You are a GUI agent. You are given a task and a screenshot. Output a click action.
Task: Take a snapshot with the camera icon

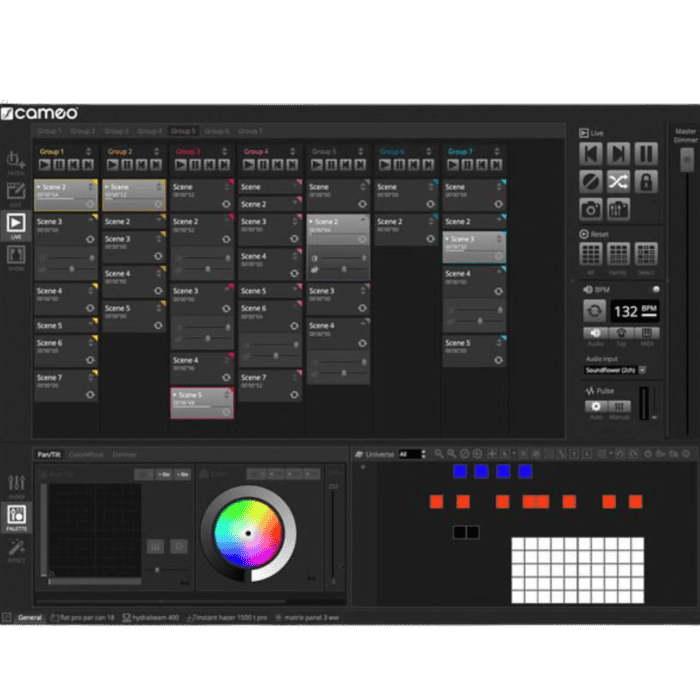(x=591, y=209)
